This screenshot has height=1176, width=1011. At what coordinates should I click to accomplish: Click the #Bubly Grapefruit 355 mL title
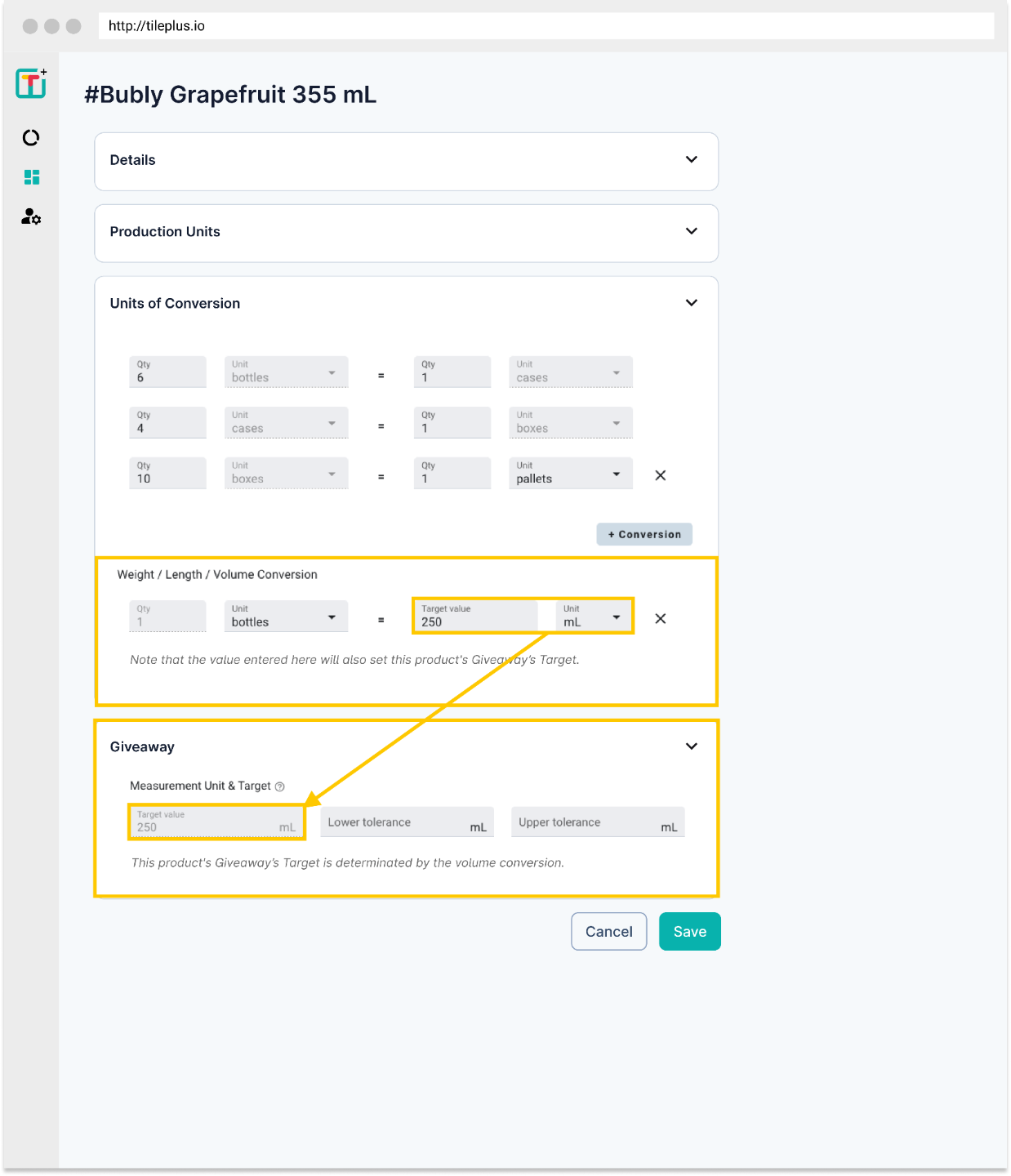click(x=230, y=95)
